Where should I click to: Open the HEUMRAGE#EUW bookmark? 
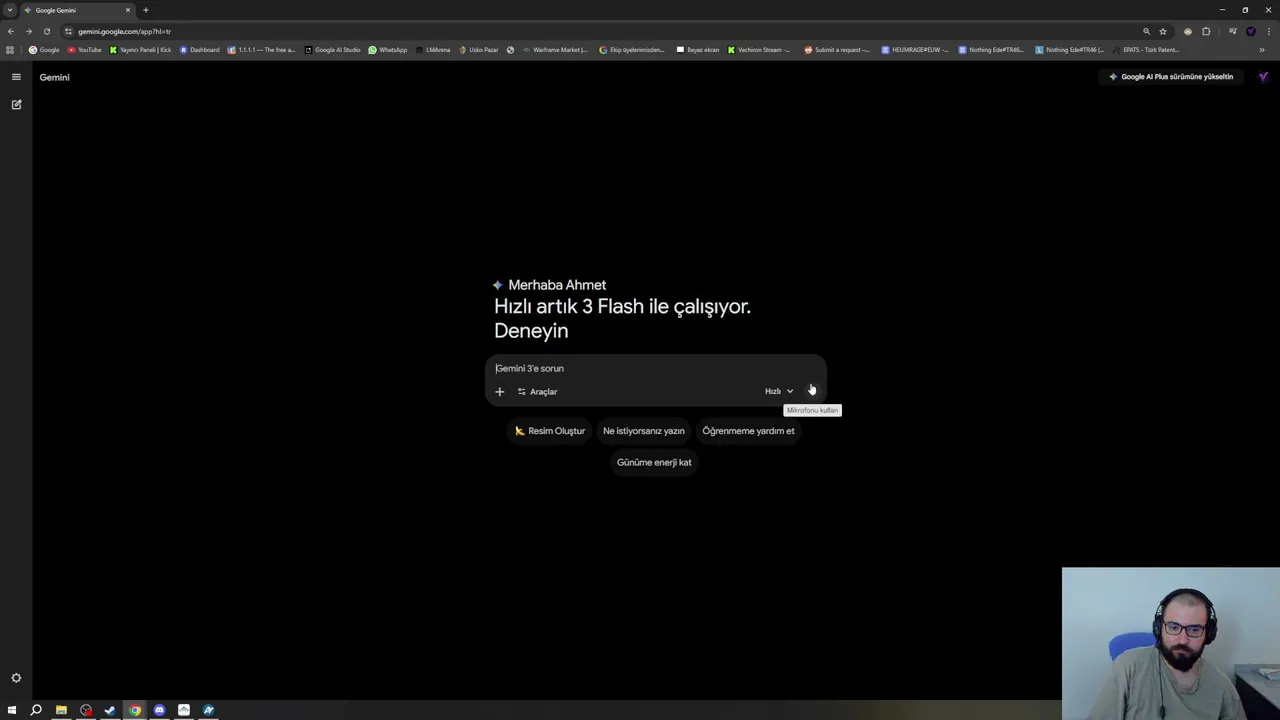point(915,50)
